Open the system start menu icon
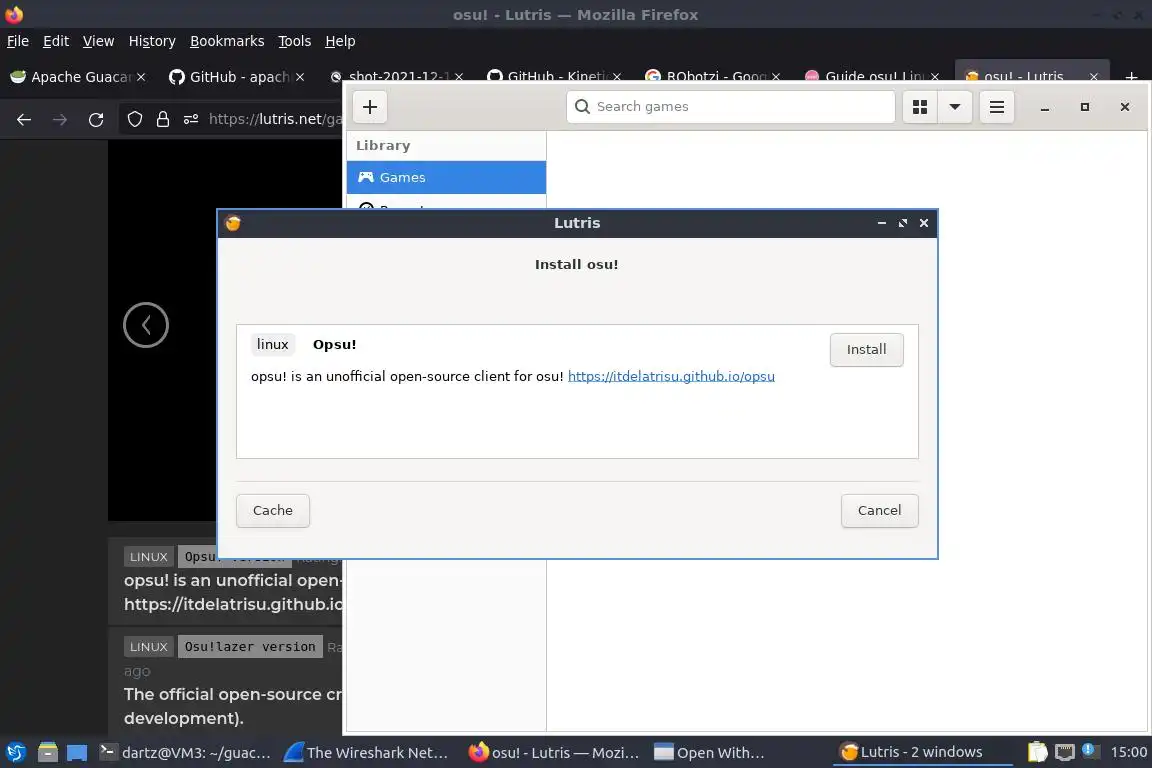 (15, 753)
